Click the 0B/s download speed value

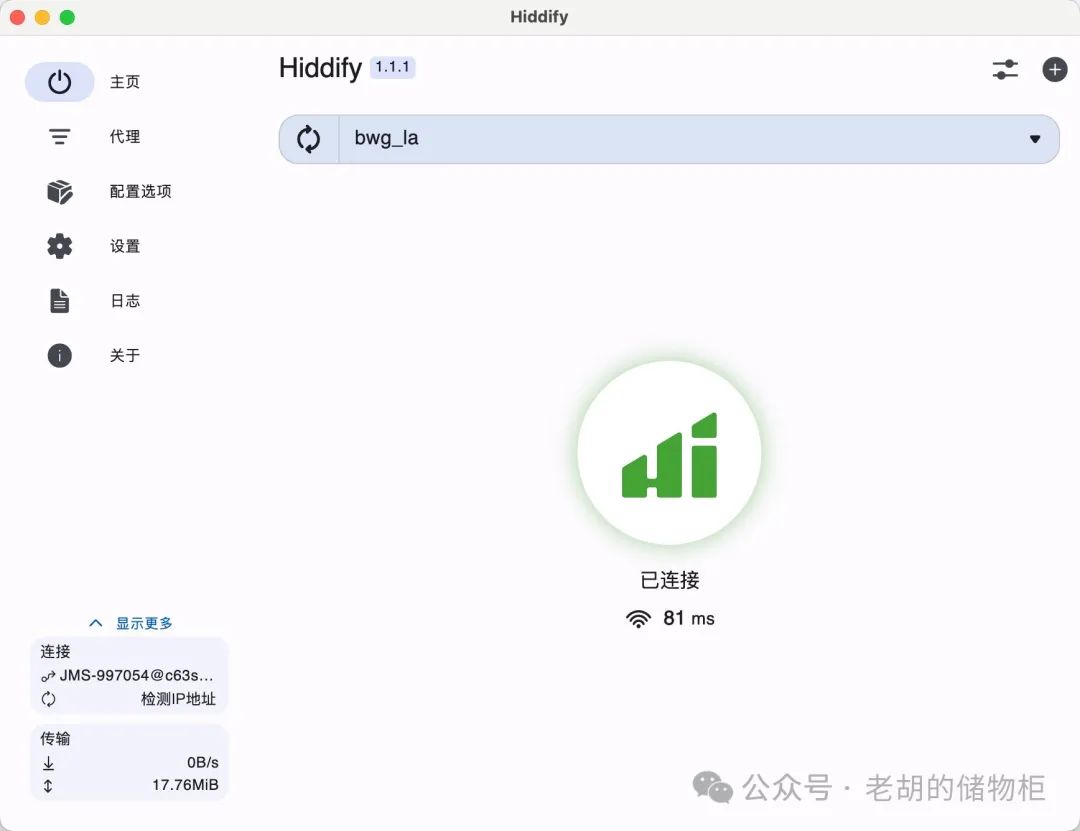tap(202, 762)
